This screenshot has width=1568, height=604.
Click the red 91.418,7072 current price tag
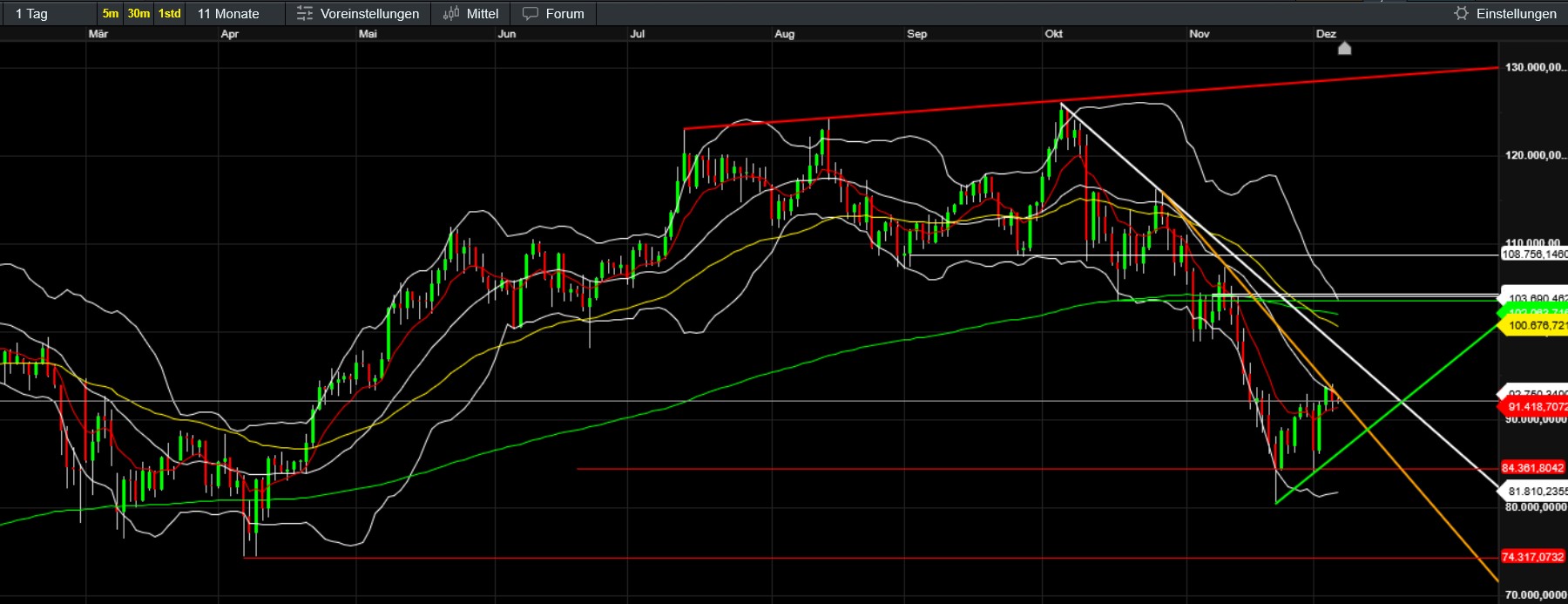1535,407
